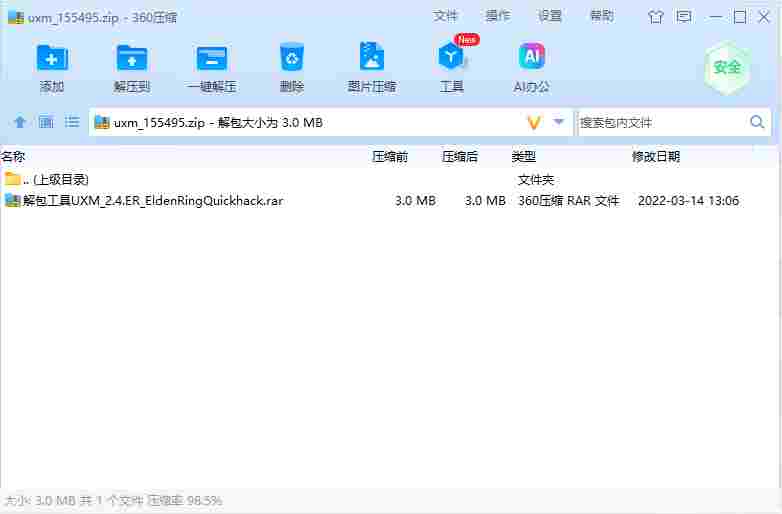Sort by 压缩后 column header
Image resolution: width=782 pixels, height=514 pixels.
pyautogui.click(x=460, y=157)
